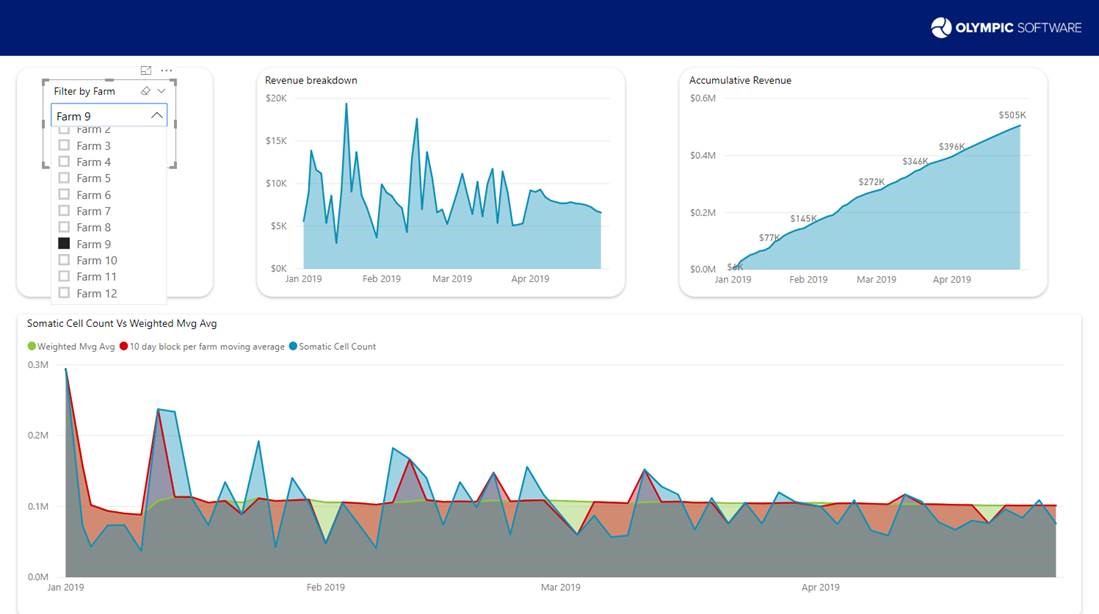This screenshot has height=614, width=1099.
Task: Clear selections with the eraser icon
Action: [x=145, y=91]
